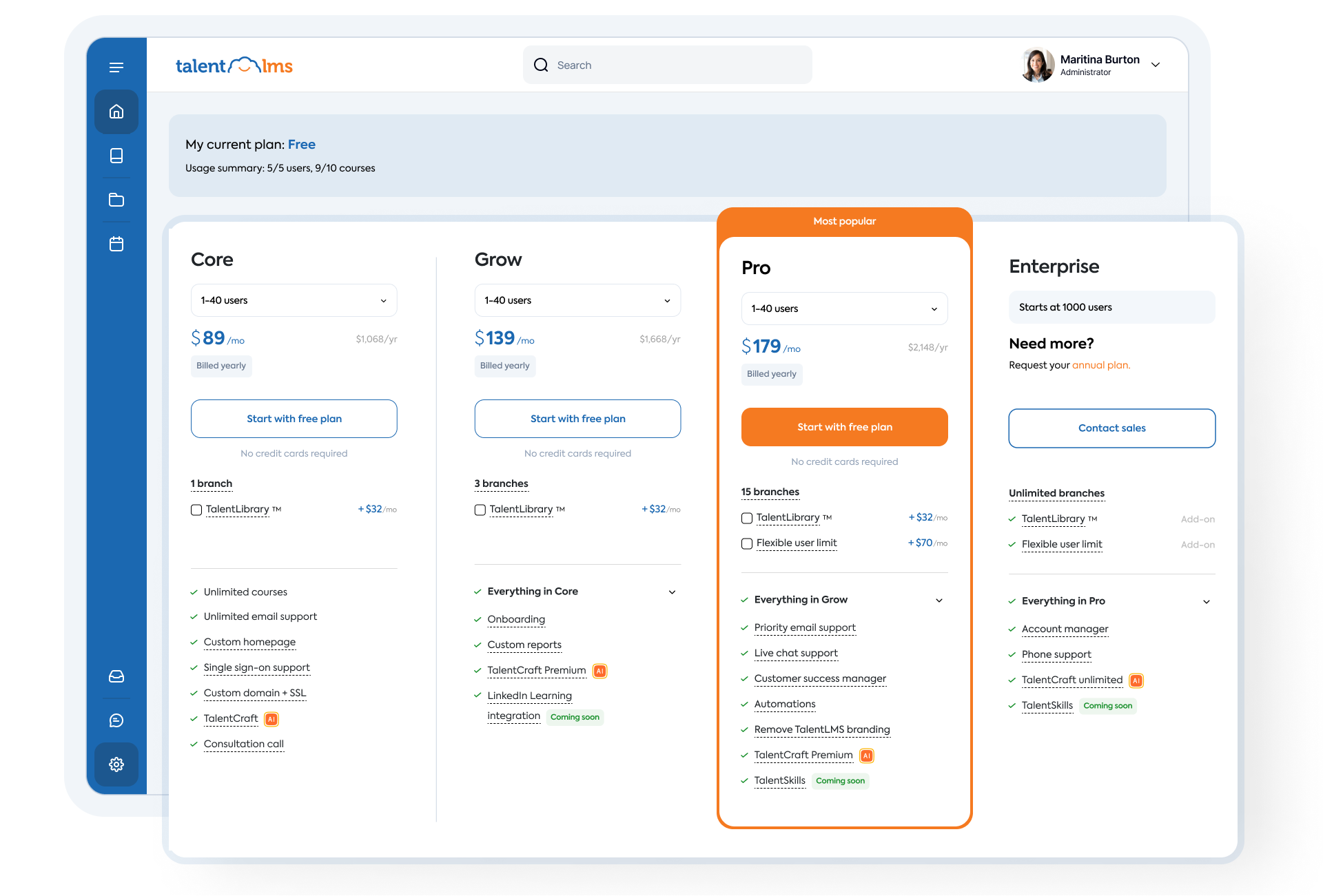Click Automations feature in Pro

[785, 704]
